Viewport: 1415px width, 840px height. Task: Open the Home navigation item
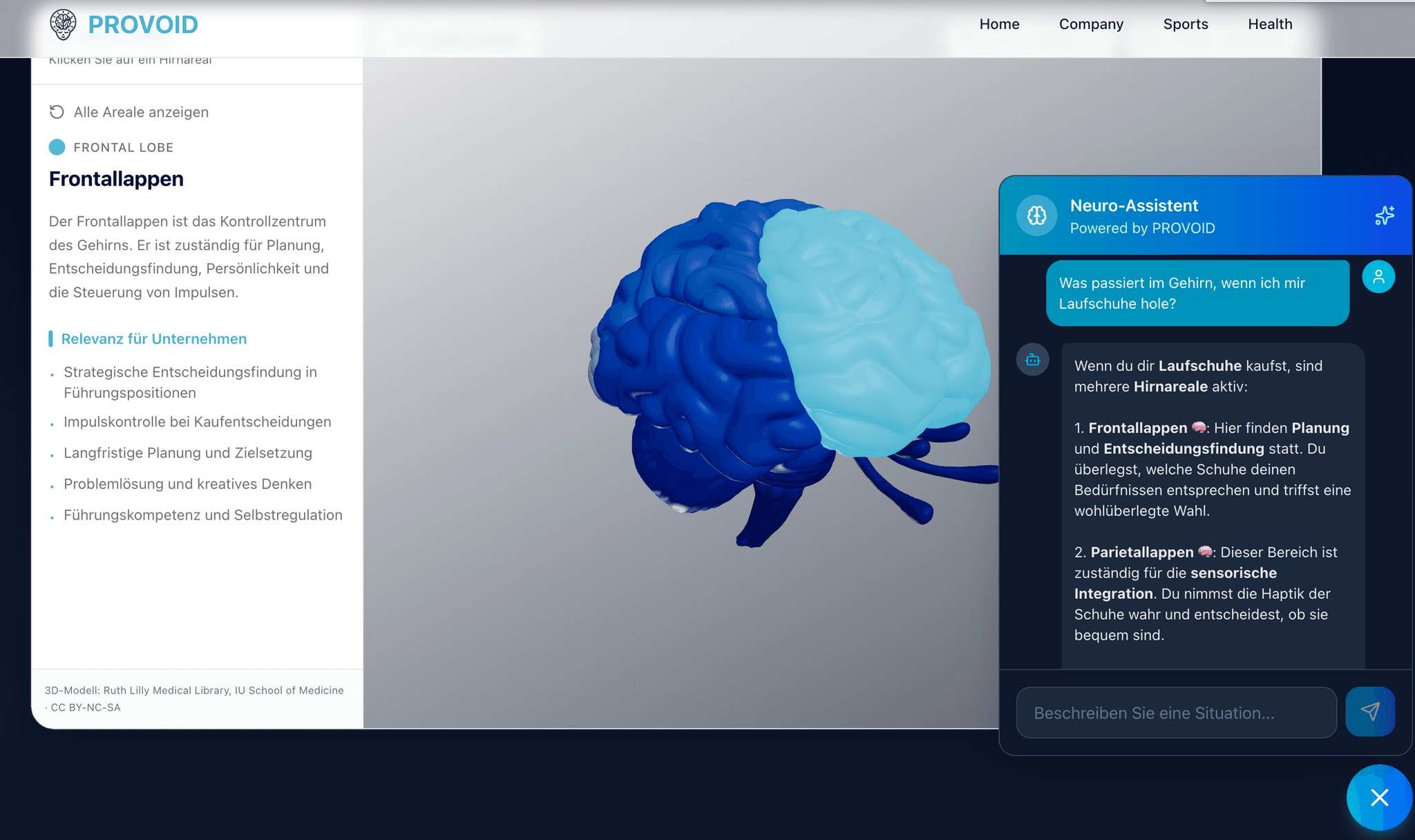999,24
